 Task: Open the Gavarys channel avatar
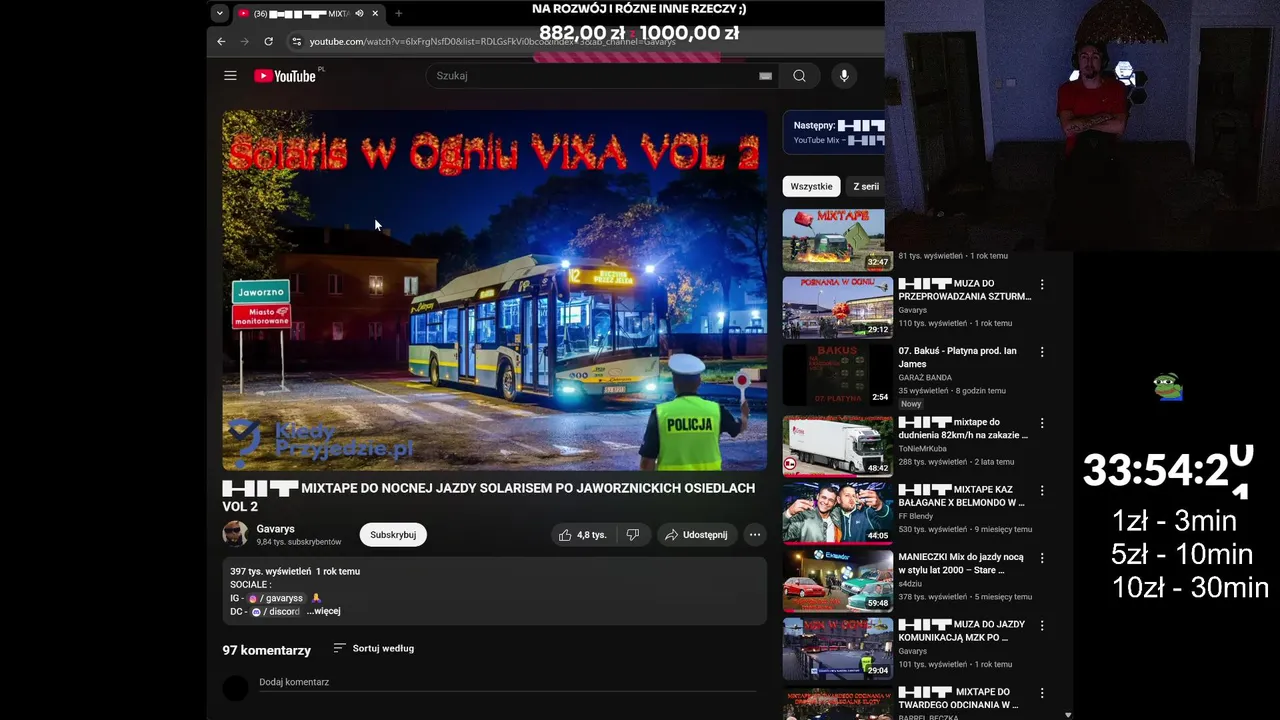click(x=235, y=534)
